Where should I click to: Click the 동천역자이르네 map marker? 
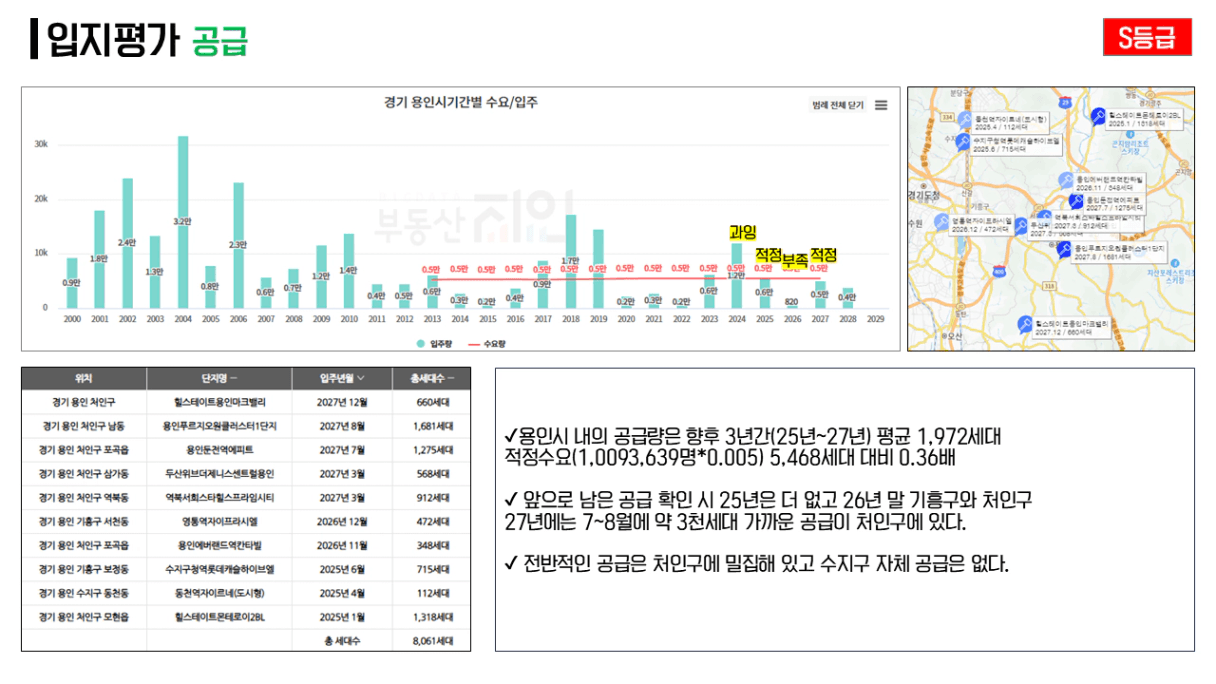pyautogui.click(x=964, y=121)
